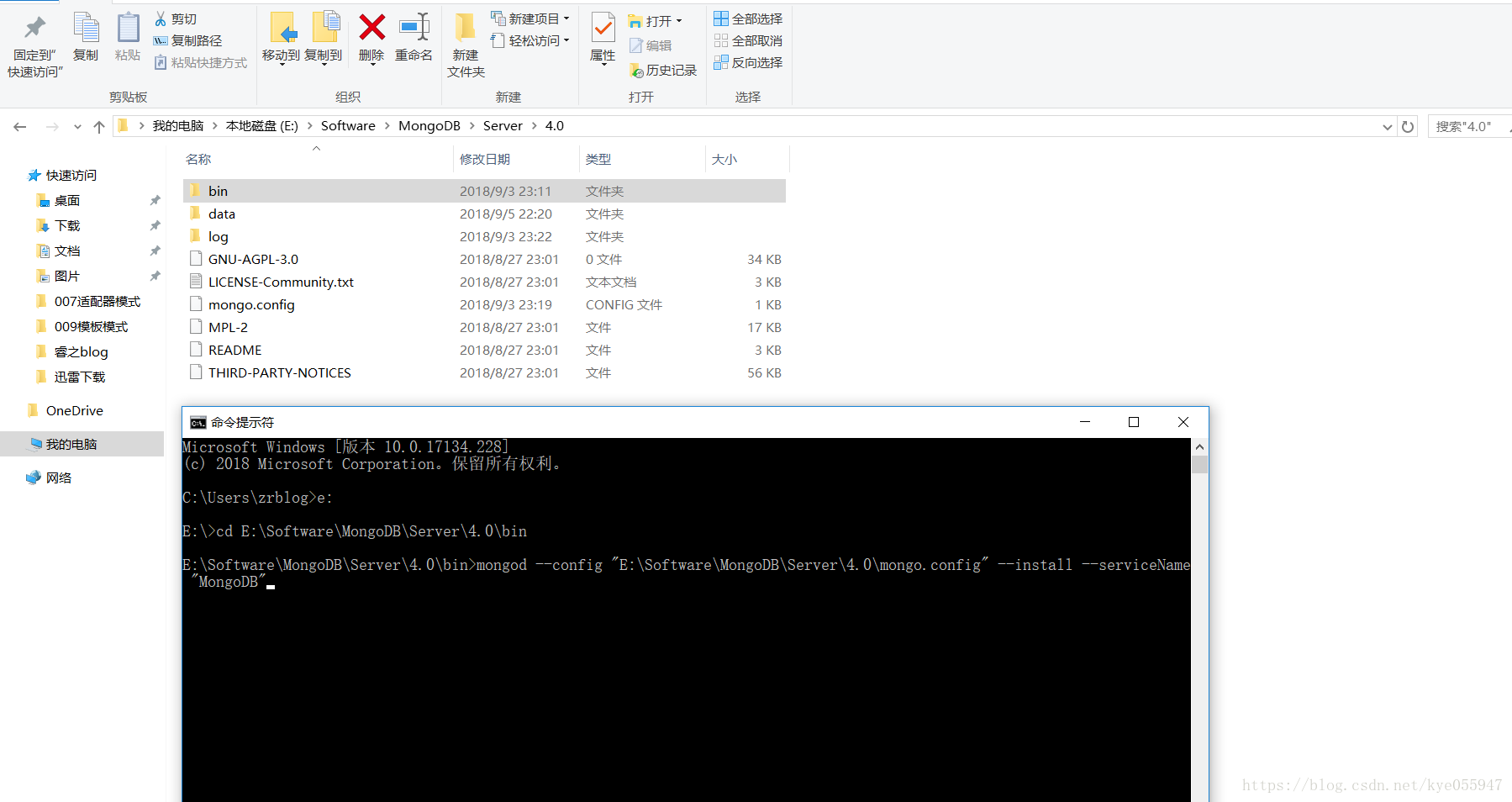Select the data folder row

[484, 214]
